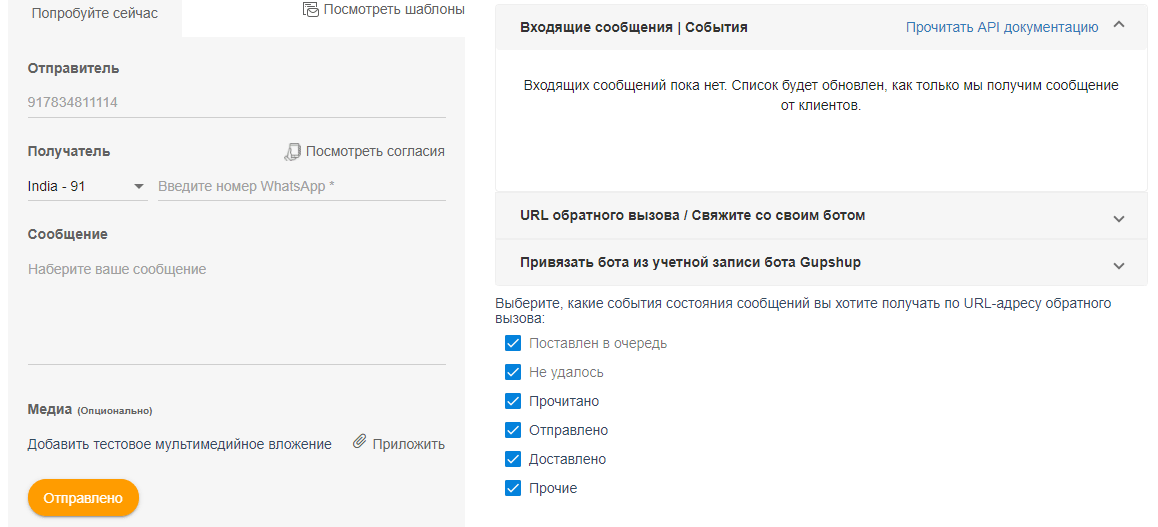Viewport: 1158px width, 527px height.
Task: Focus the WhatsApp number input field
Action: pos(302,187)
